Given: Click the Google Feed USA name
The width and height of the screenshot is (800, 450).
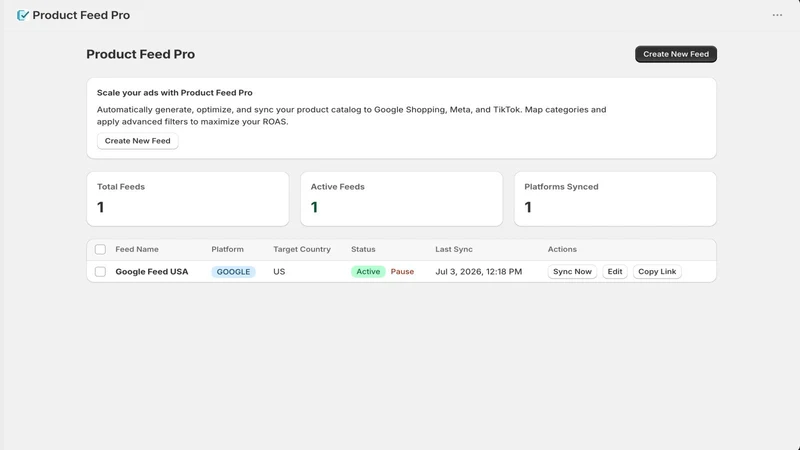Looking at the screenshot, I should coord(152,272).
